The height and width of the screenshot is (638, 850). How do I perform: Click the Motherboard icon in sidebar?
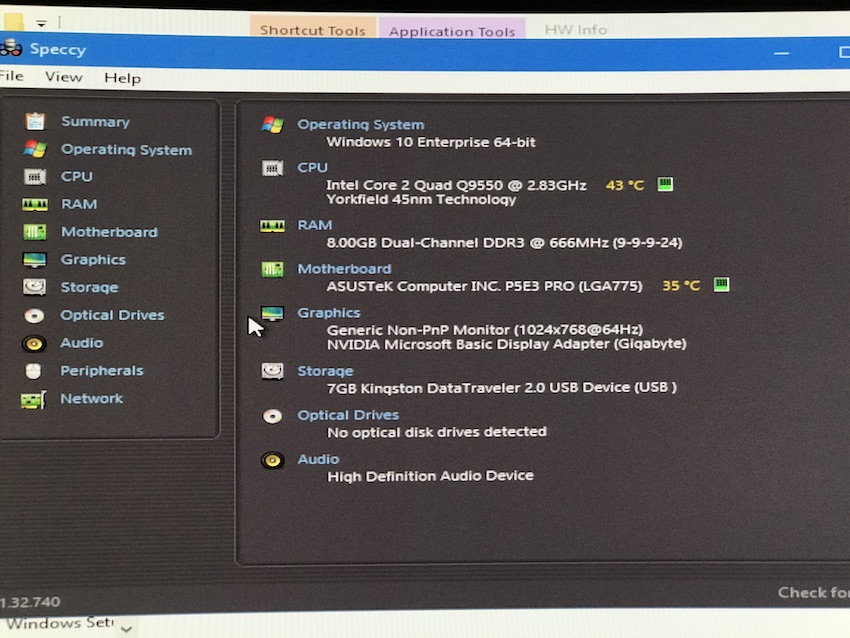point(35,232)
